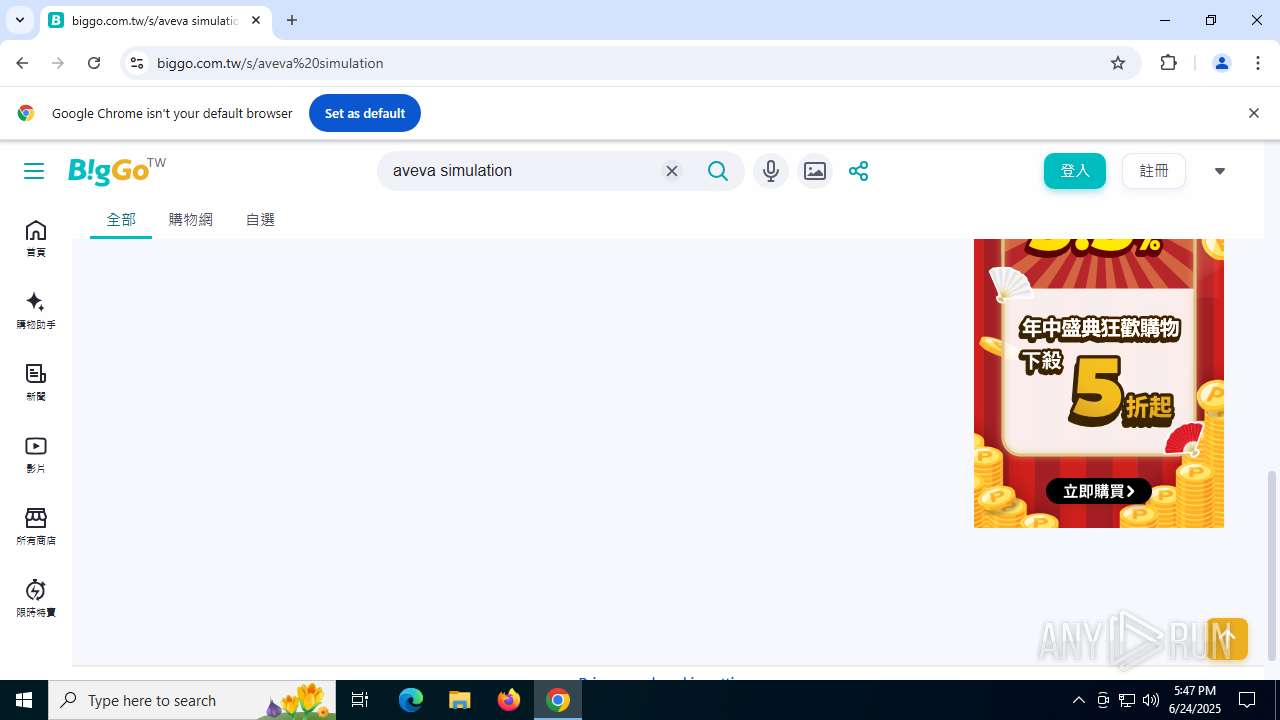Dismiss the default browser notification bar
Screen dimensions: 1280x720
[1253, 113]
